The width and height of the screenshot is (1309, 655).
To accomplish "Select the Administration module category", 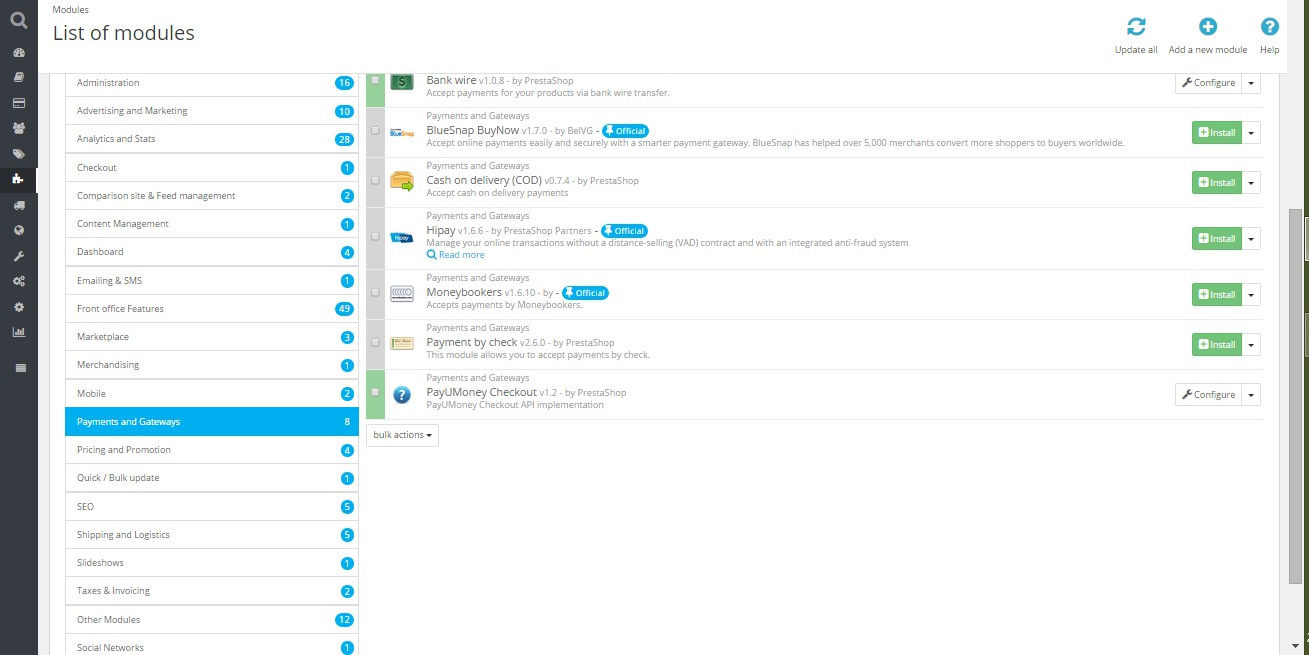I will click(212, 83).
